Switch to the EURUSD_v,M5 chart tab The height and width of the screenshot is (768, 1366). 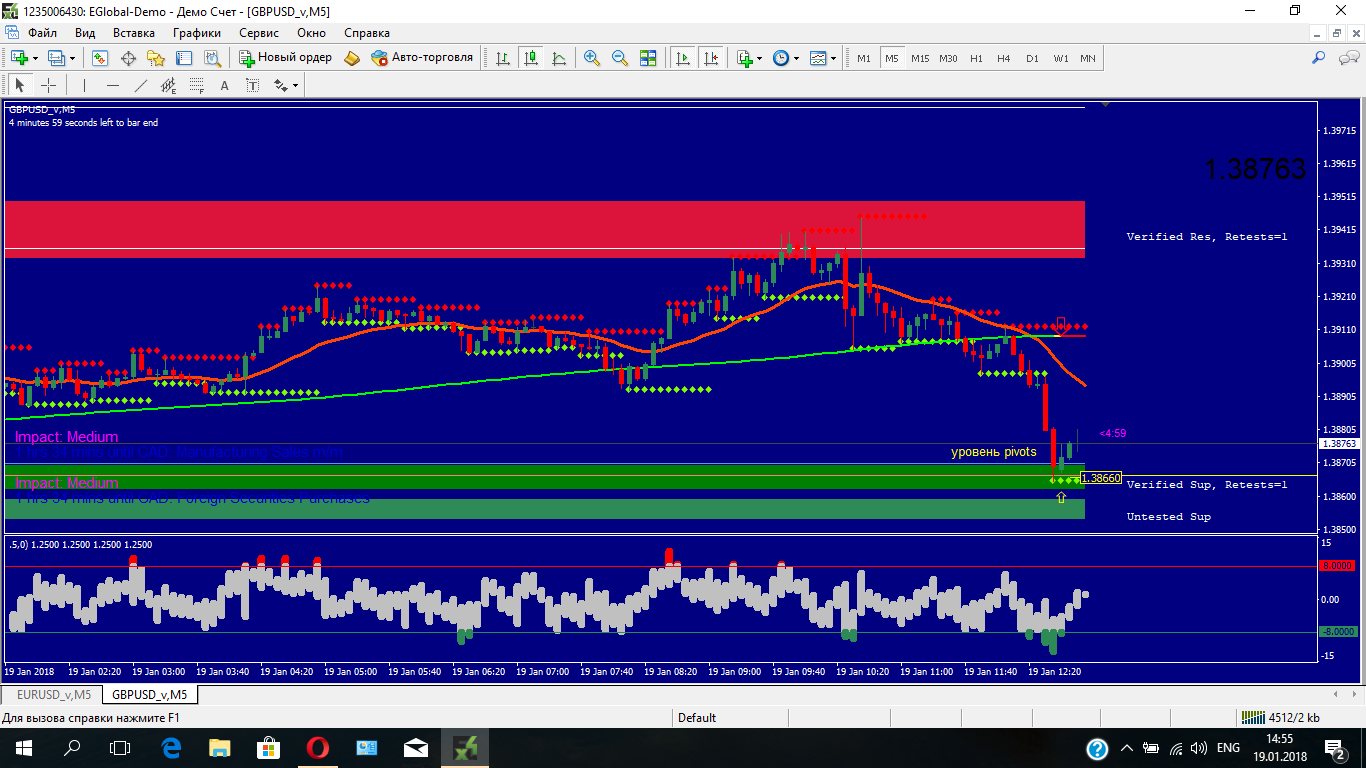(x=54, y=694)
